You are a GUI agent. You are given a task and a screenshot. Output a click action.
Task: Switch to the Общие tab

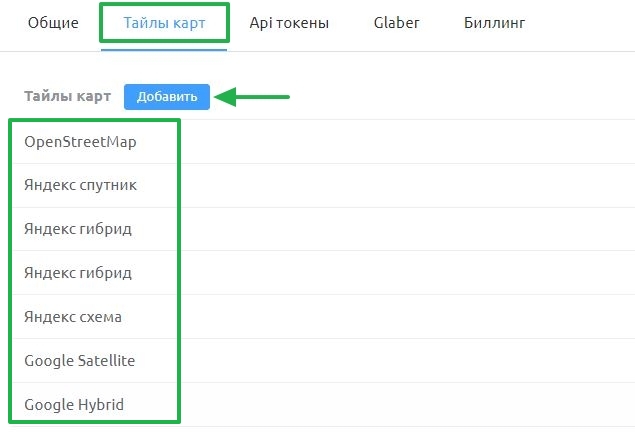53,23
